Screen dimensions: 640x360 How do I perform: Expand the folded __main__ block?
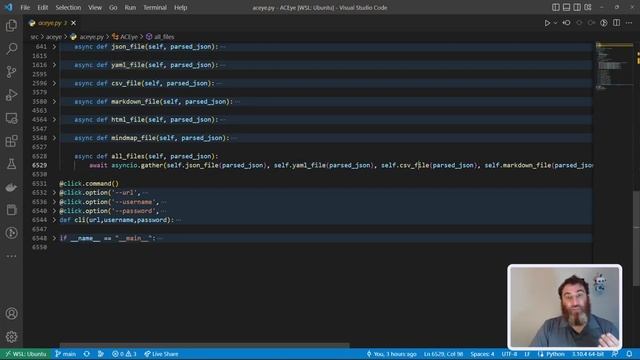coord(54,238)
